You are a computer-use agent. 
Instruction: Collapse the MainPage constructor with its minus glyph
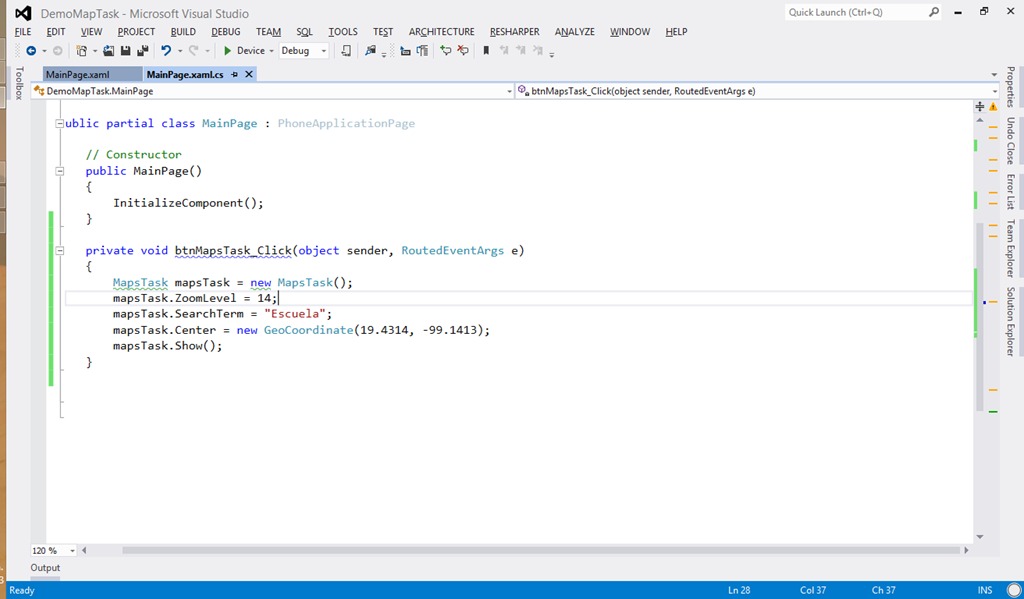(60, 170)
